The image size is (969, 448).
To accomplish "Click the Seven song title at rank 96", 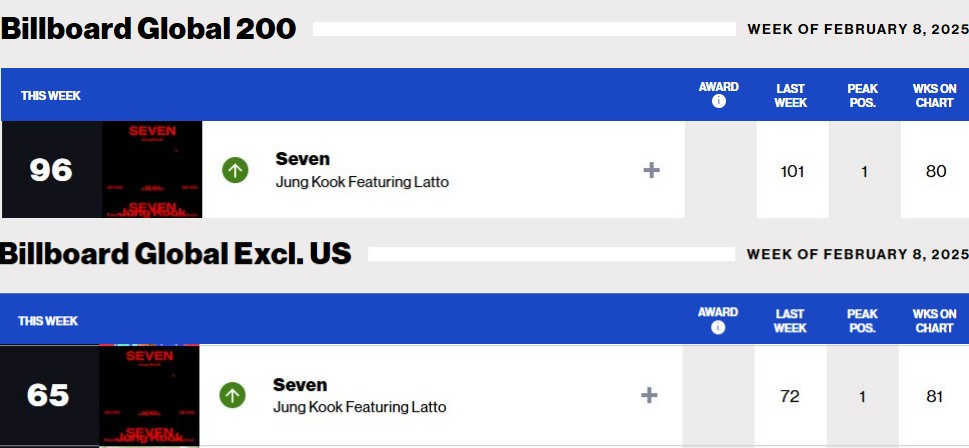I will pos(302,159).
